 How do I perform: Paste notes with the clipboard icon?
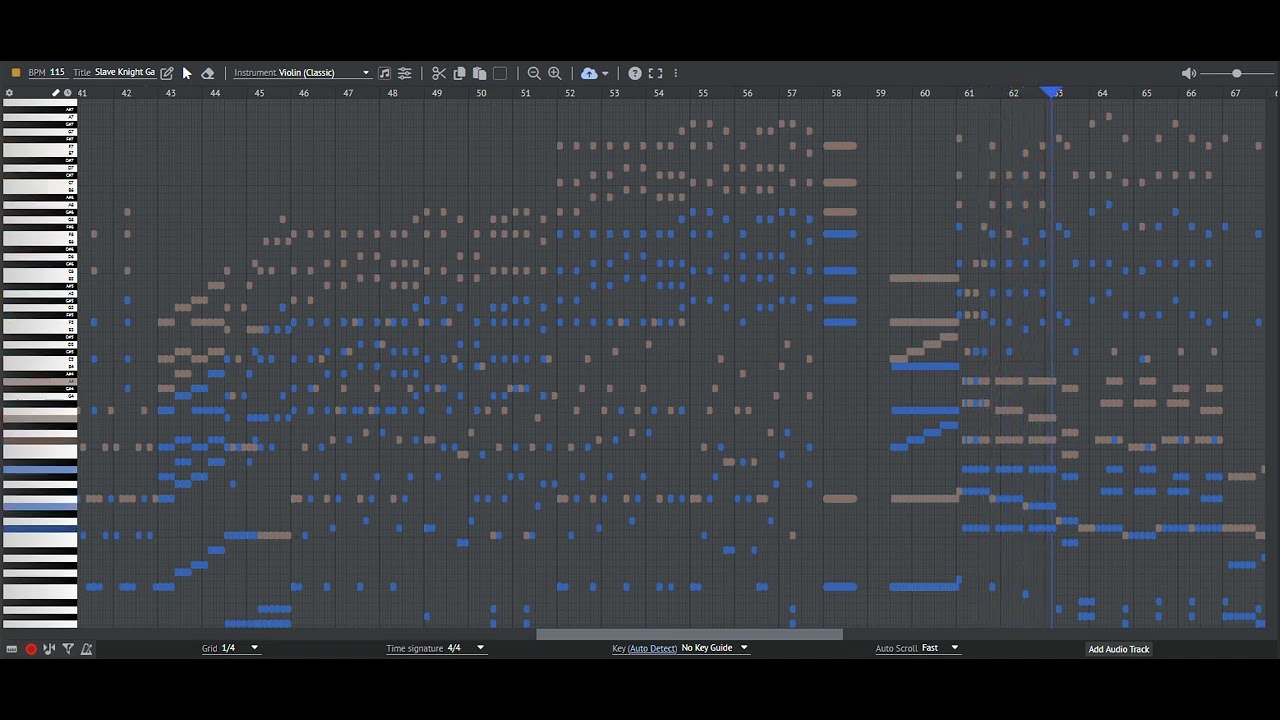[480, 73]
